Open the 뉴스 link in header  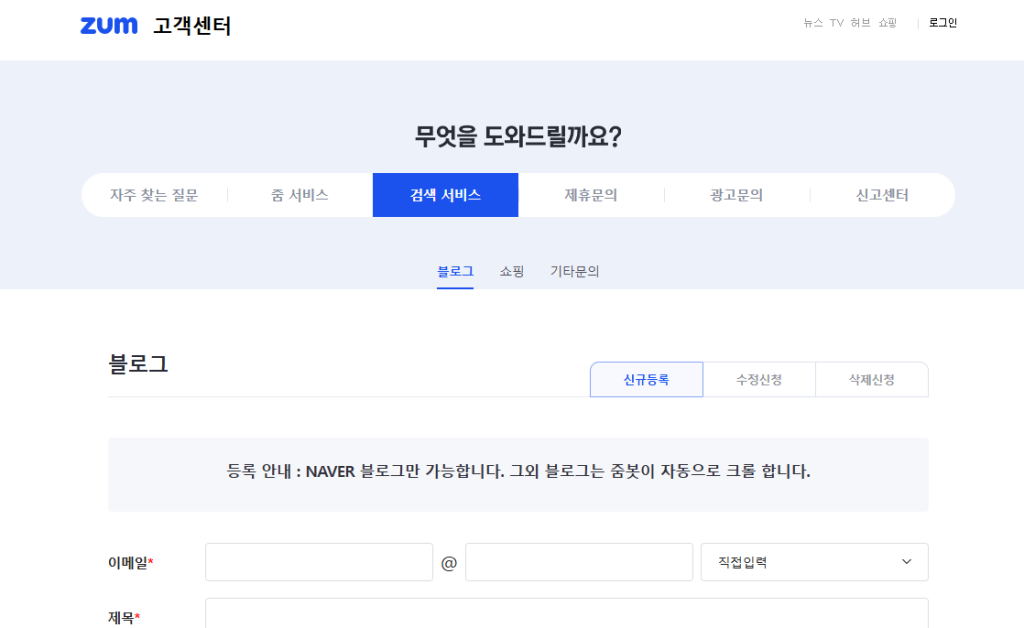pos(813,23)
